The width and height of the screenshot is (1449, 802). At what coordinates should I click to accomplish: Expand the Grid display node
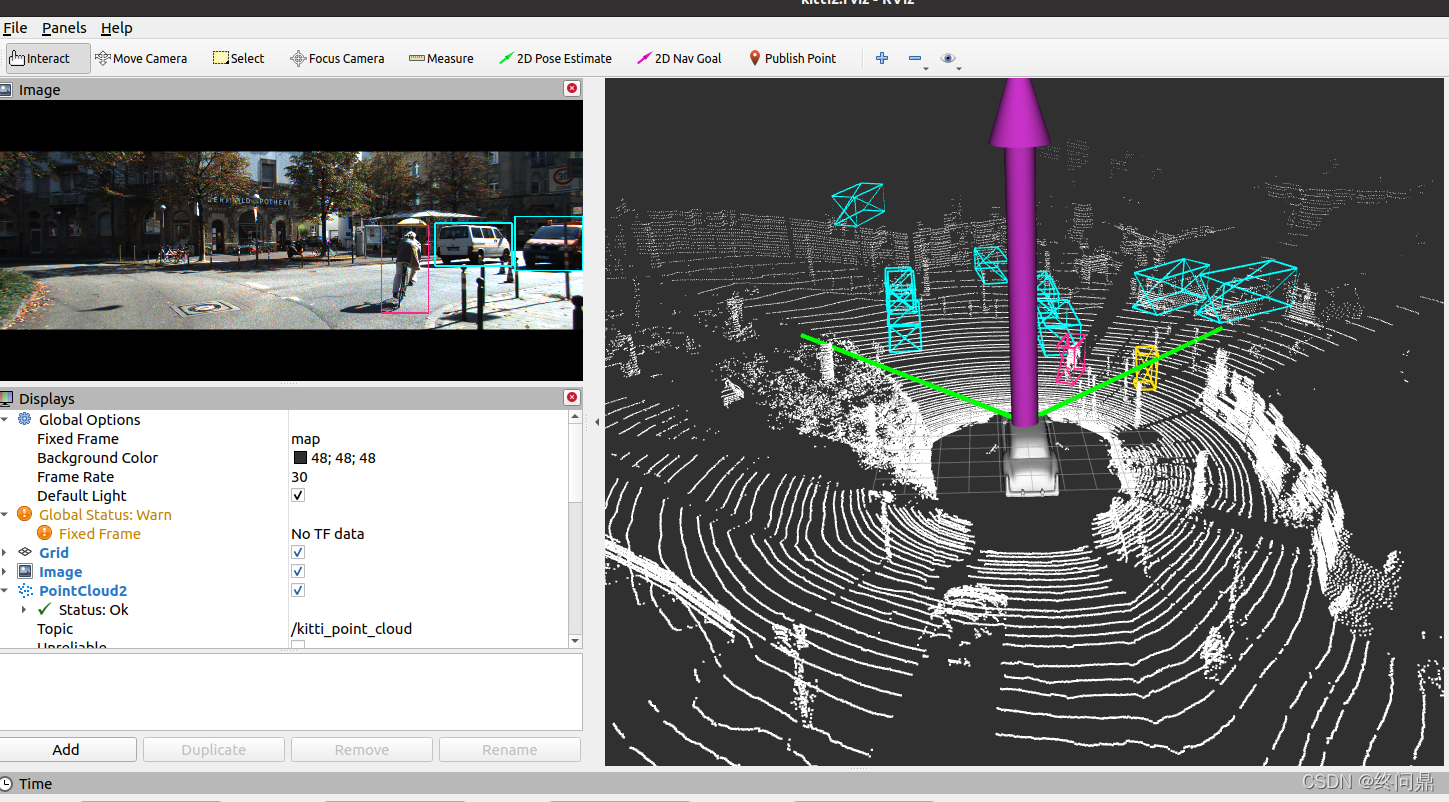pyautogui.click(x=5, y=553)
